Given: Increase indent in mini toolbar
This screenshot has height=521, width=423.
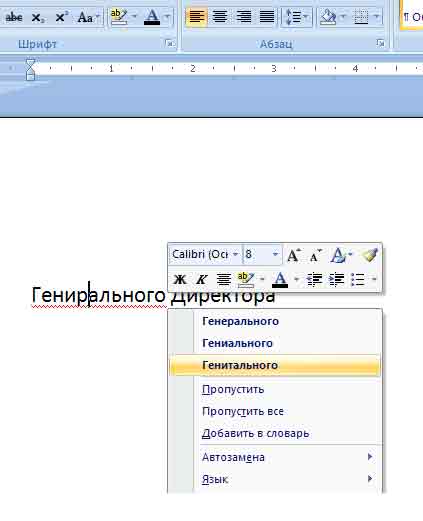Looking at the screenshot, I should [336, 279].
